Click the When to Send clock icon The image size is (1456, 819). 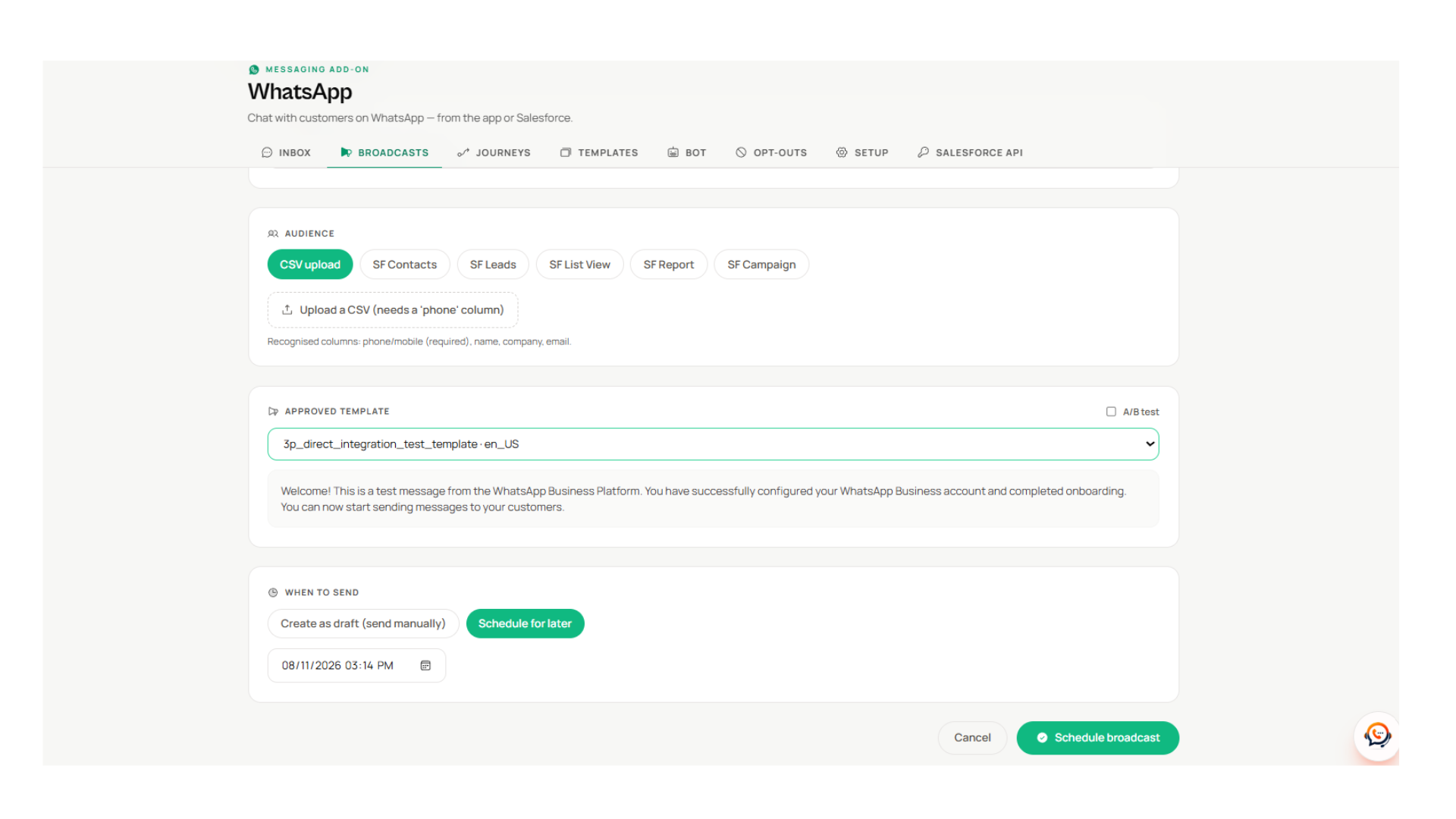pos(273,592)
